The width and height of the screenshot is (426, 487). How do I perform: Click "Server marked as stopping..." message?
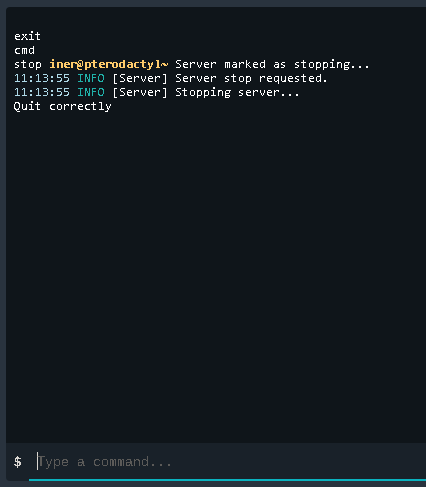272,64
